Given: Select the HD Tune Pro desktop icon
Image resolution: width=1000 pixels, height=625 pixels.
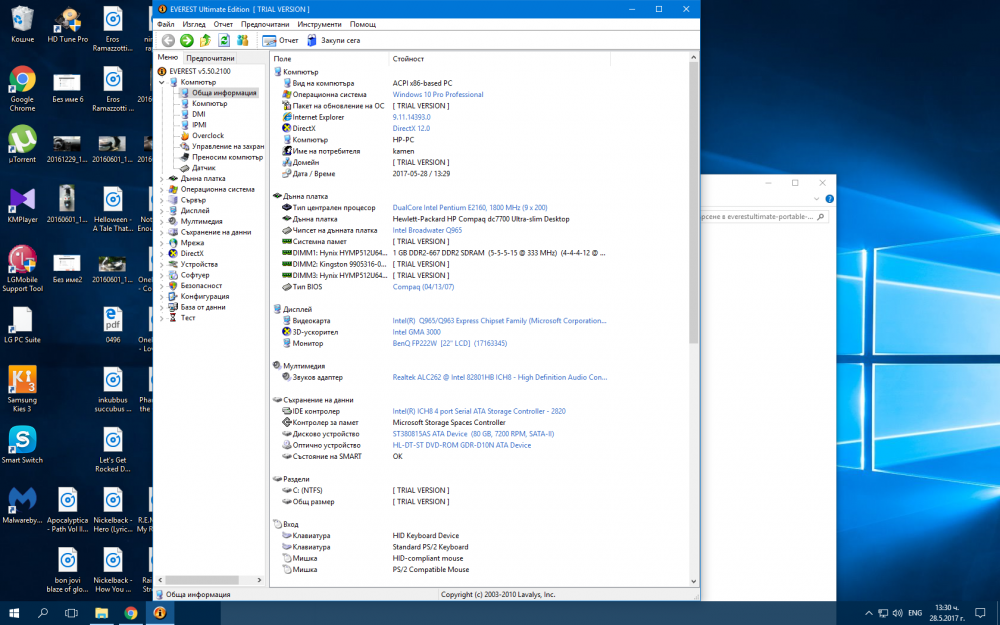Looking at the screenshot, I should (x=68, y=25).
